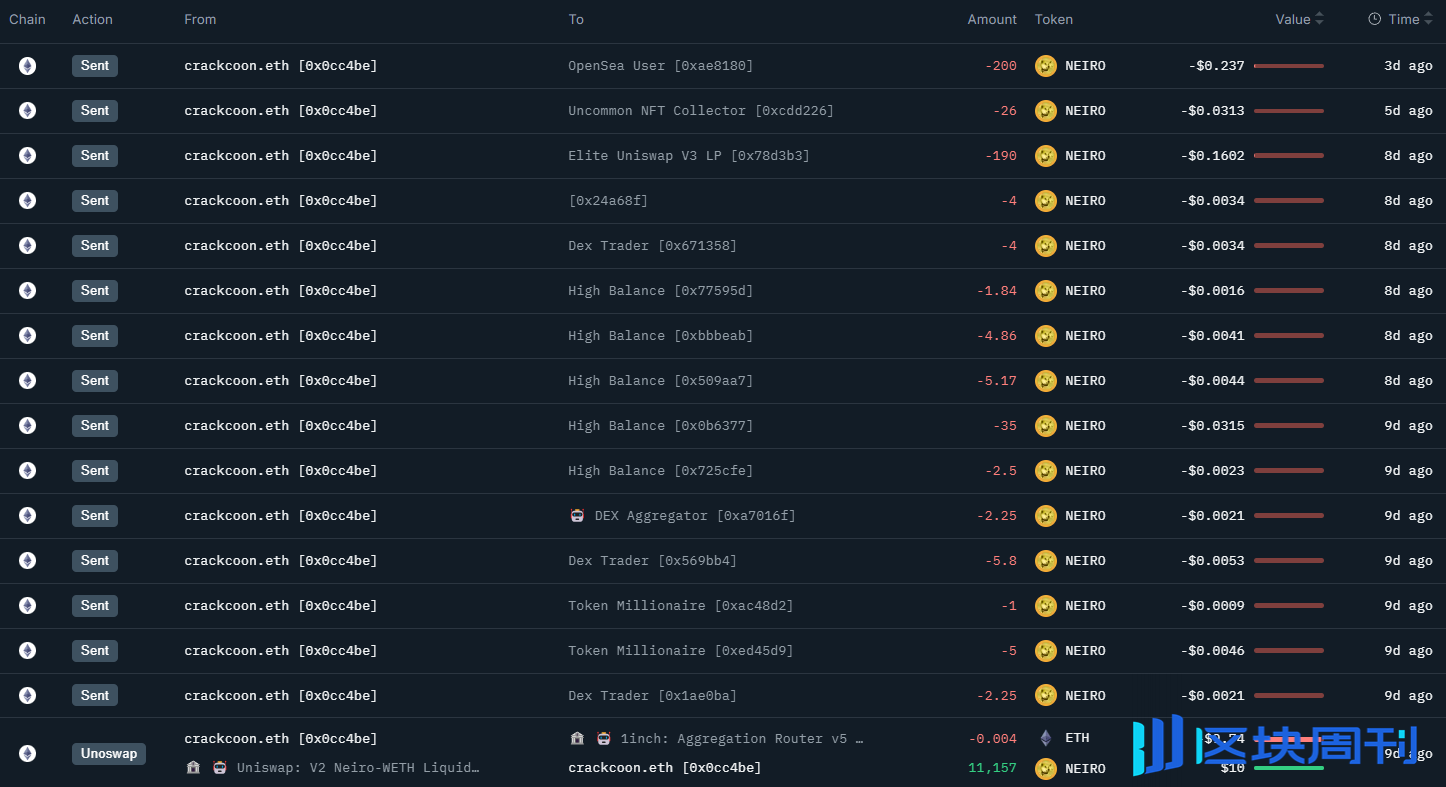Click the Amount column header
This screenshot has height=787, width=1446.
click(x=992, y=19)
